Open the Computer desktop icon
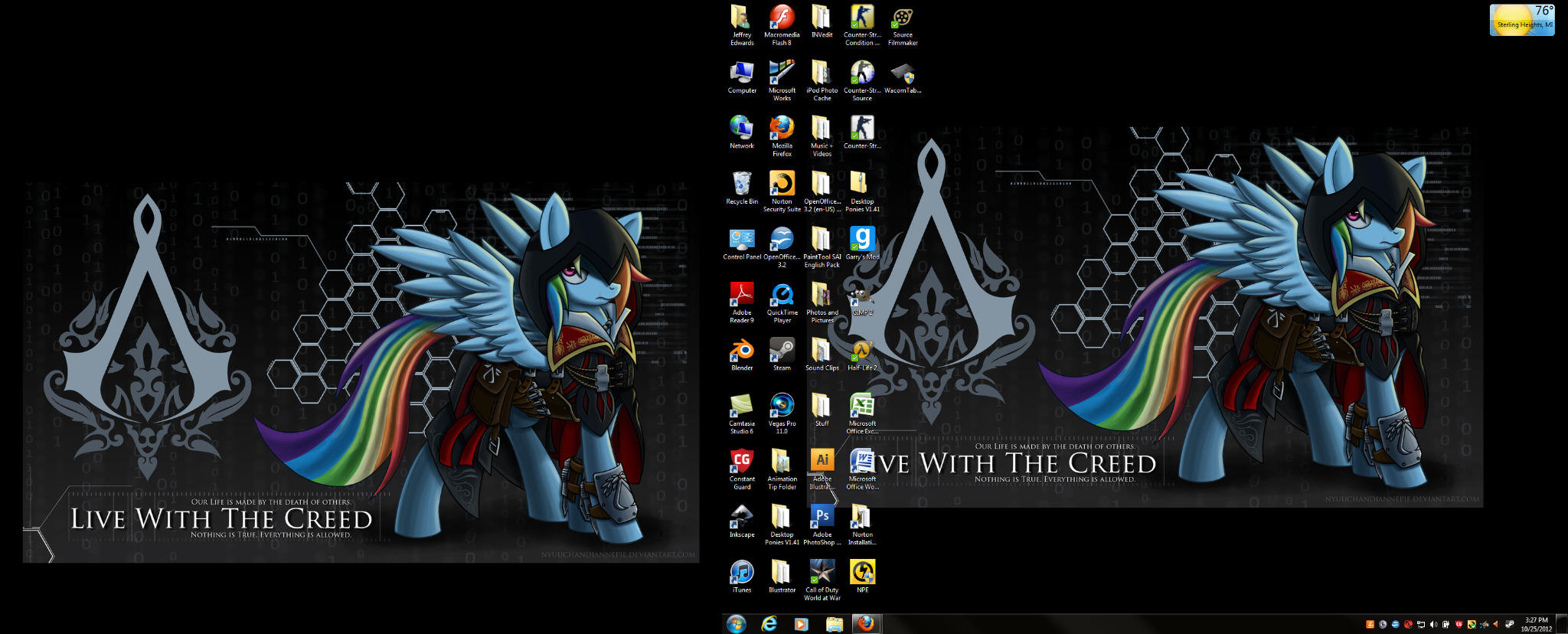Image resolution: width=1568 pixels, height=634 pixels. point(742,77)
